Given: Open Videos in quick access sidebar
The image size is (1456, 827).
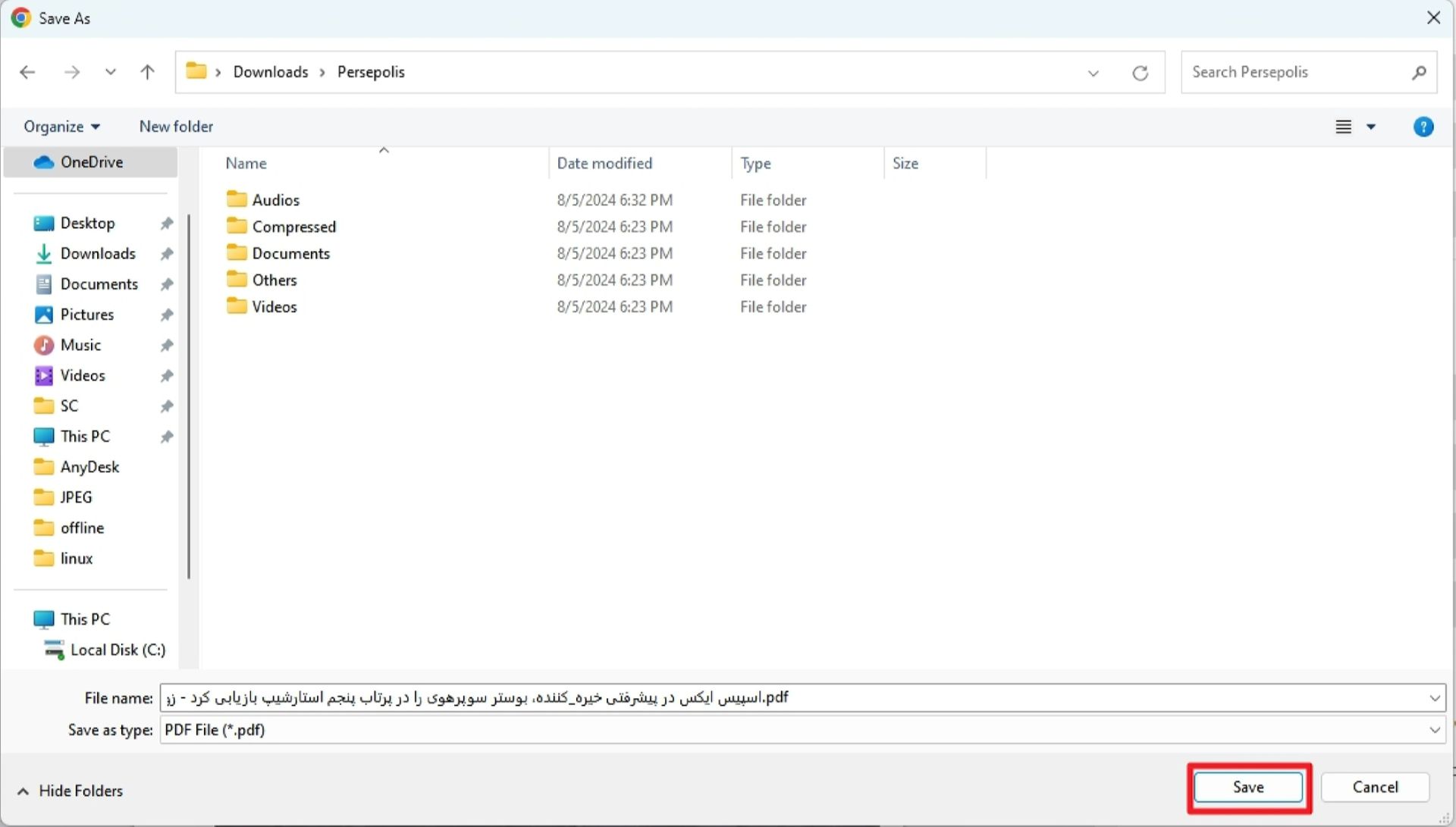Looking at the screenshot, I should 82,375.
